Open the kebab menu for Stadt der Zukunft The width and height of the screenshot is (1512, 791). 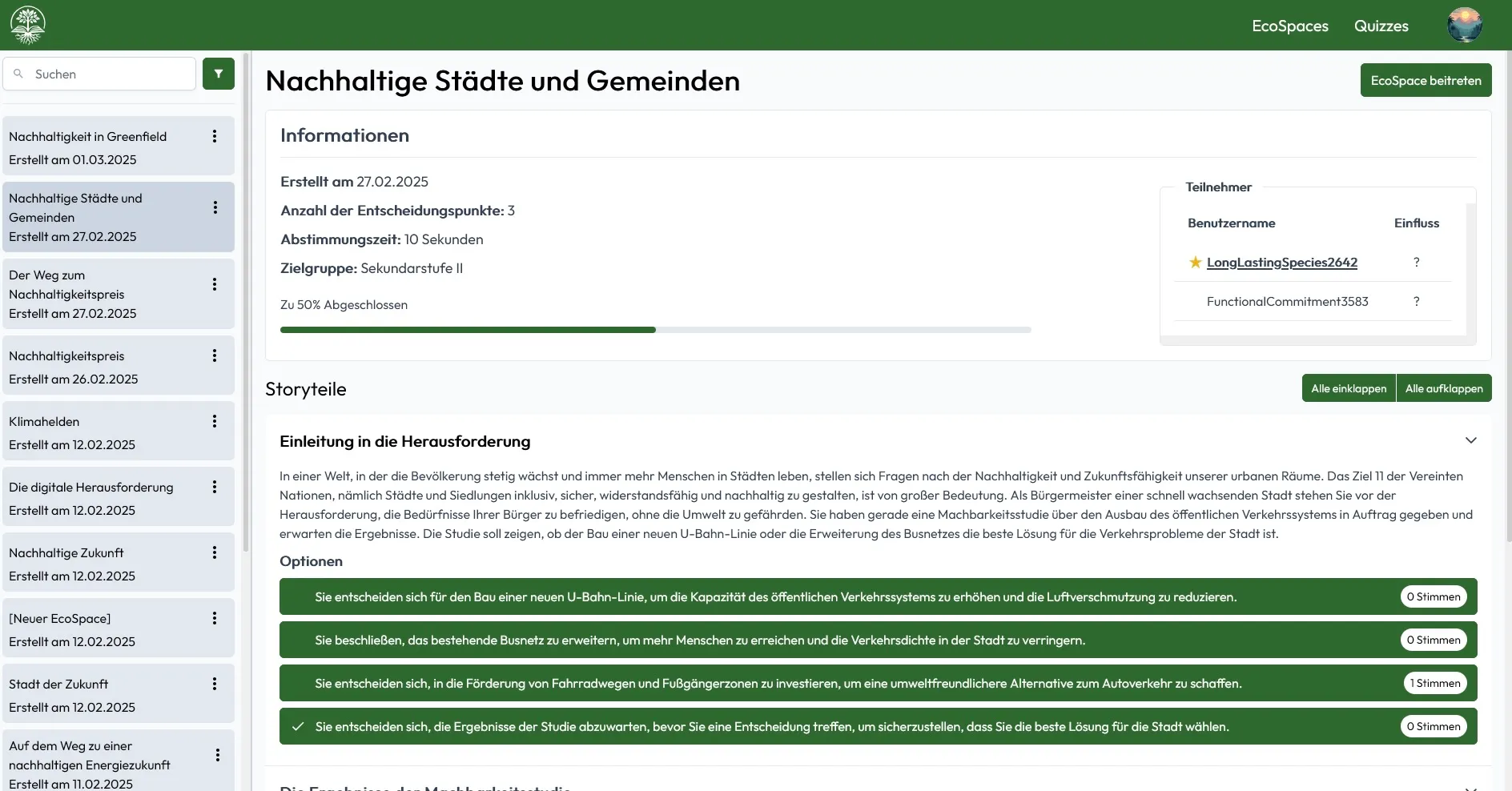point(215,685)
